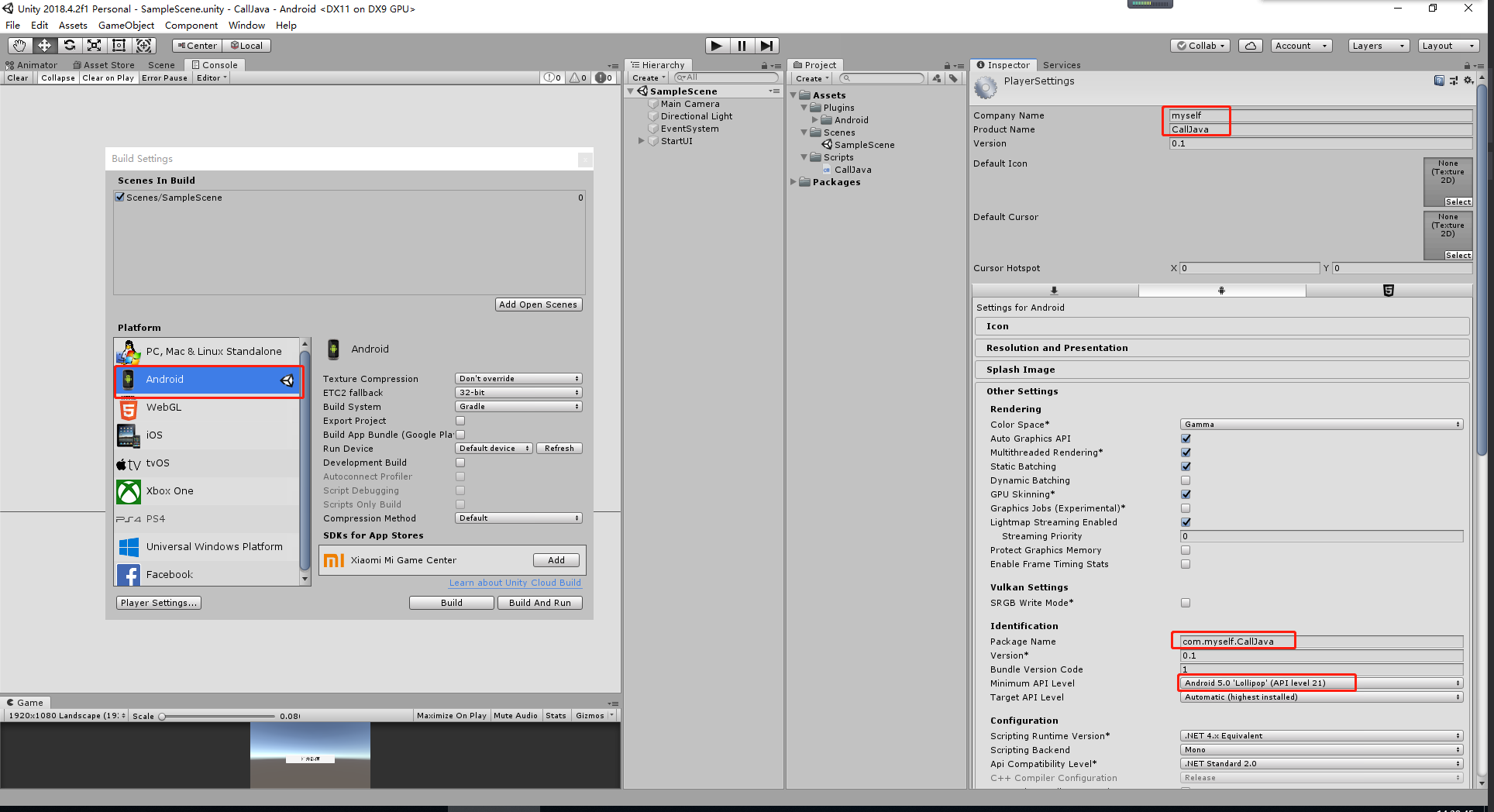The height and width of the screenshot is (812, 1494).
Task: Enable the Development Build checkbox
Action: [460, 462]
